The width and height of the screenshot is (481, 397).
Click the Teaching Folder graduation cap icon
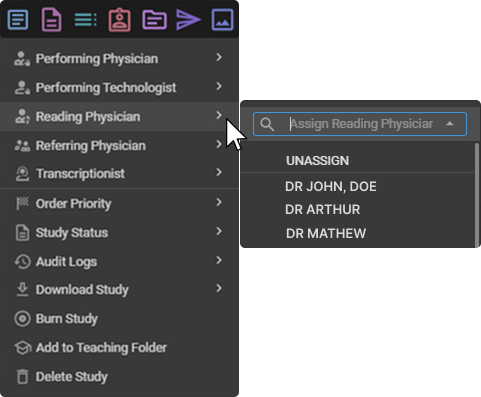click(x=23, y=347)
